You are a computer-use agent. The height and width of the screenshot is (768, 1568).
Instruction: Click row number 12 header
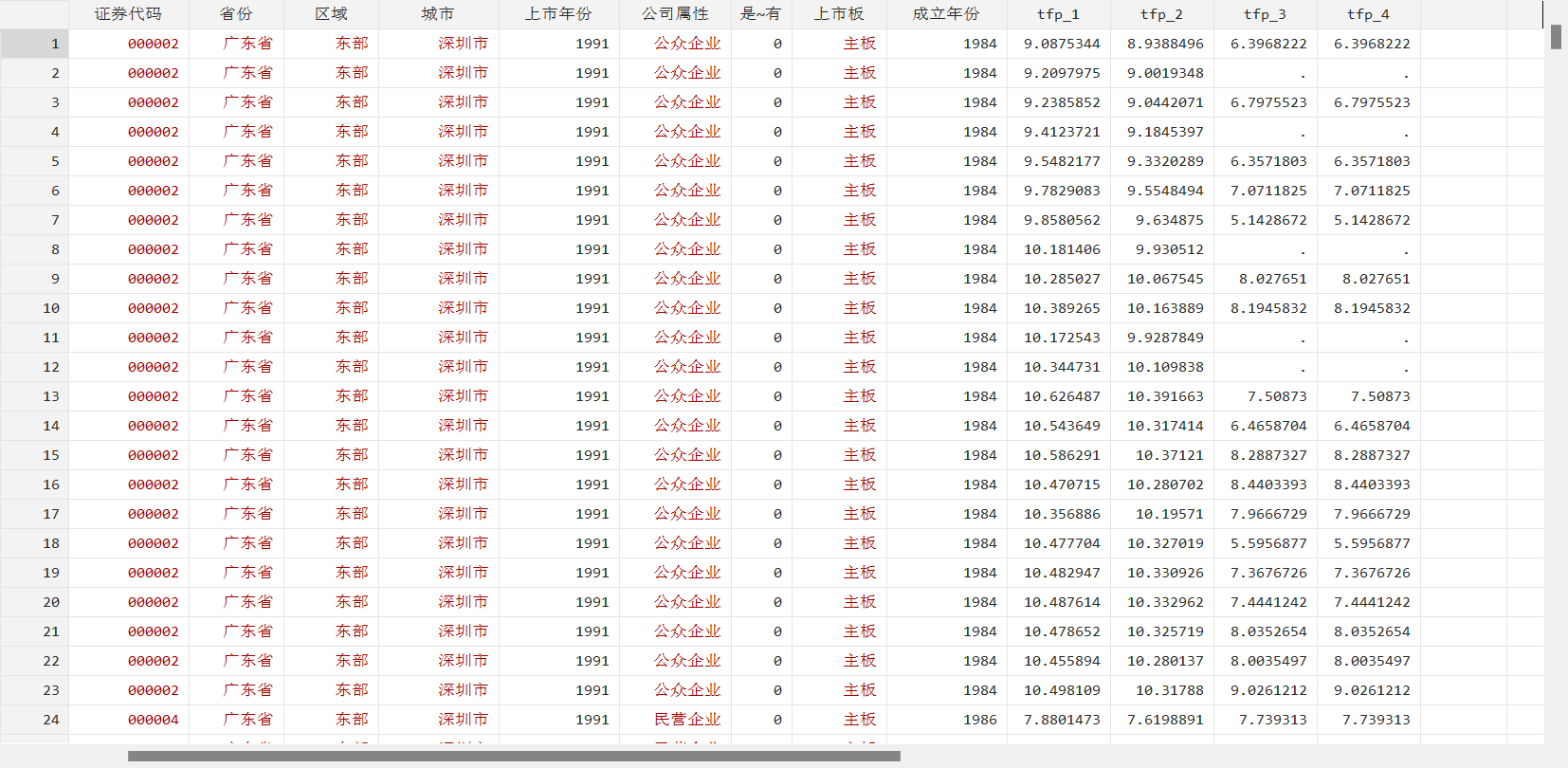coord(34,367)
